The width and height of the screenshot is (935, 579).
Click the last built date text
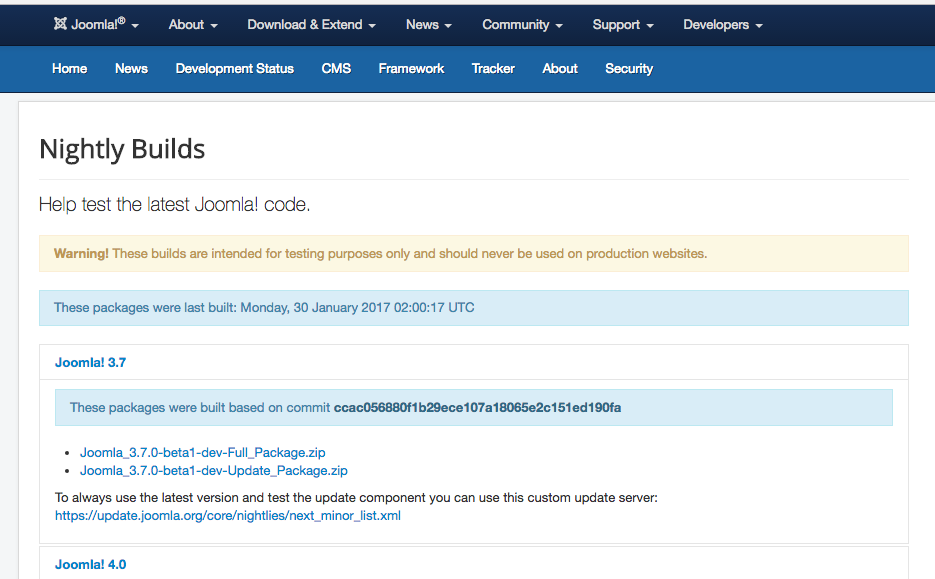pos(264,308)
